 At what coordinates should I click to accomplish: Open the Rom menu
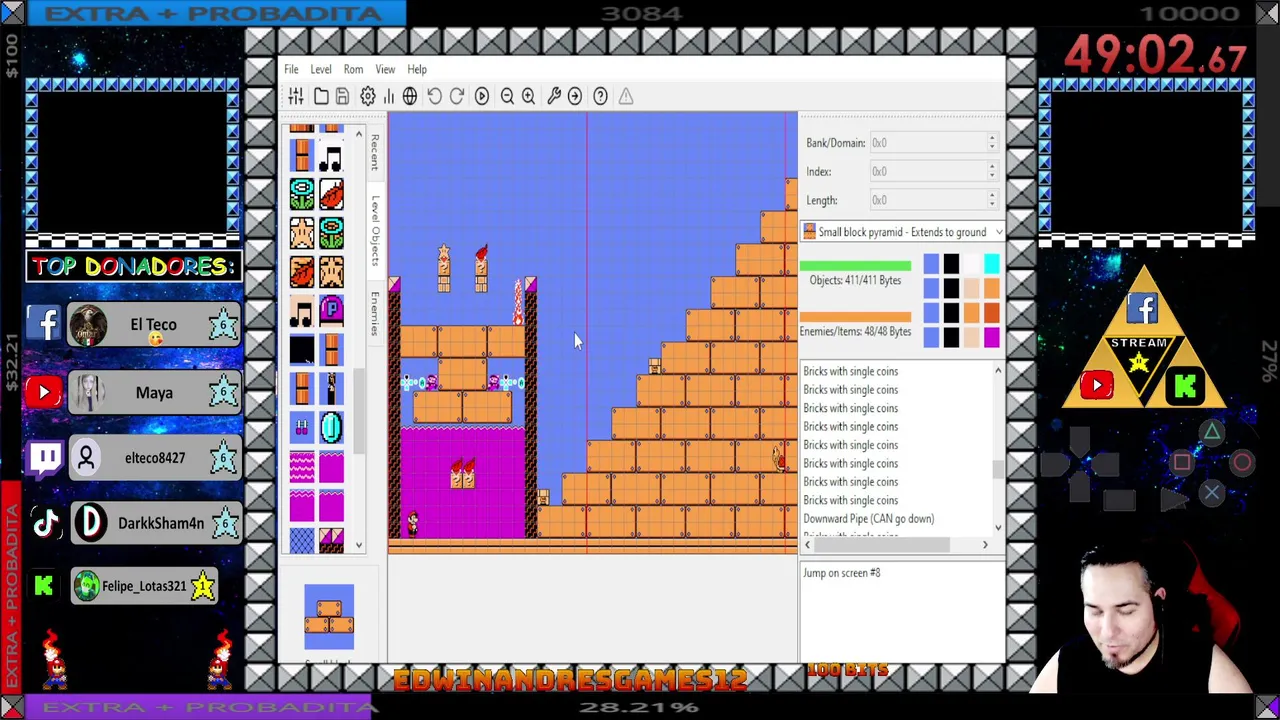click(353, 70)
